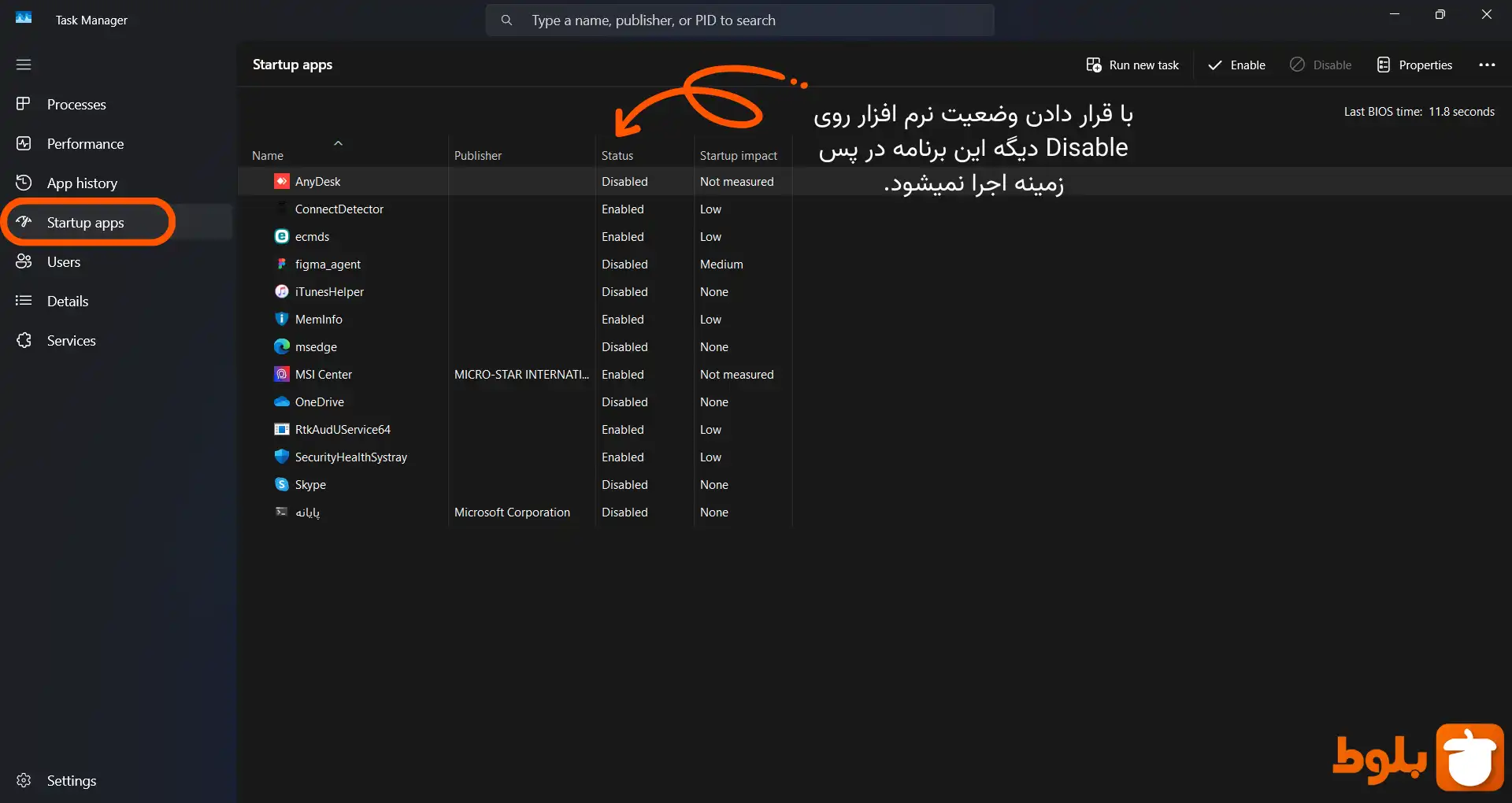Click the SecurityHealthSystray shield icon
This screenshot has width=1512, height=803.
pos(281,457)
